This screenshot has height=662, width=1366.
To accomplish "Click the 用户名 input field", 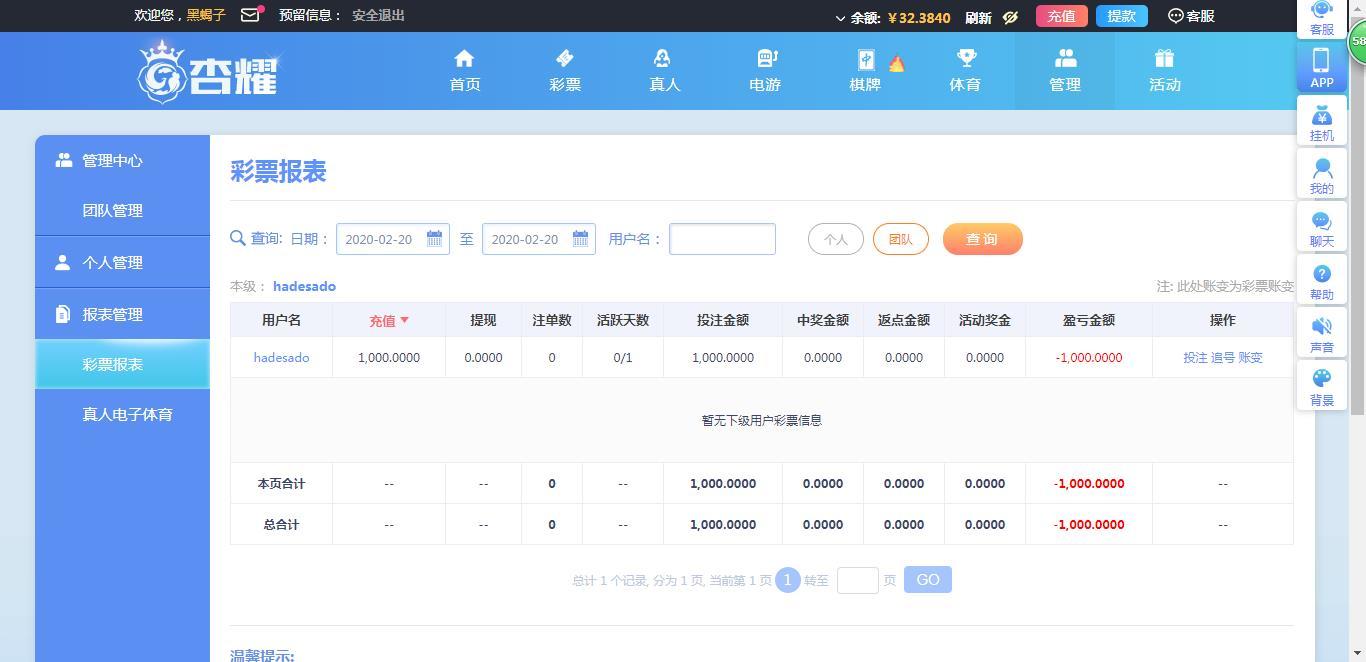I will point(722,239).
